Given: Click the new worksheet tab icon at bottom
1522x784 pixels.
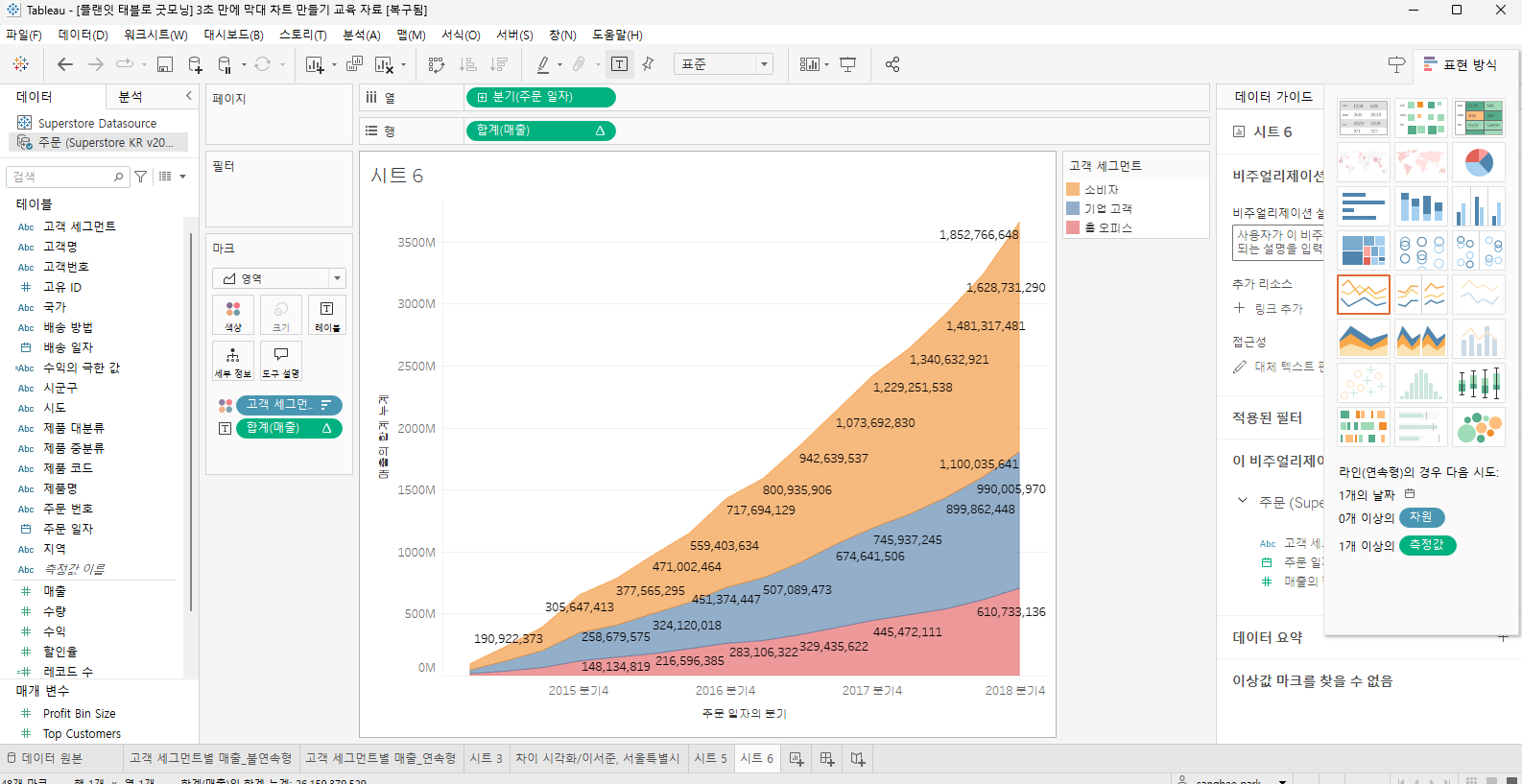Looking at the screenshot, I should pos(797,758).
